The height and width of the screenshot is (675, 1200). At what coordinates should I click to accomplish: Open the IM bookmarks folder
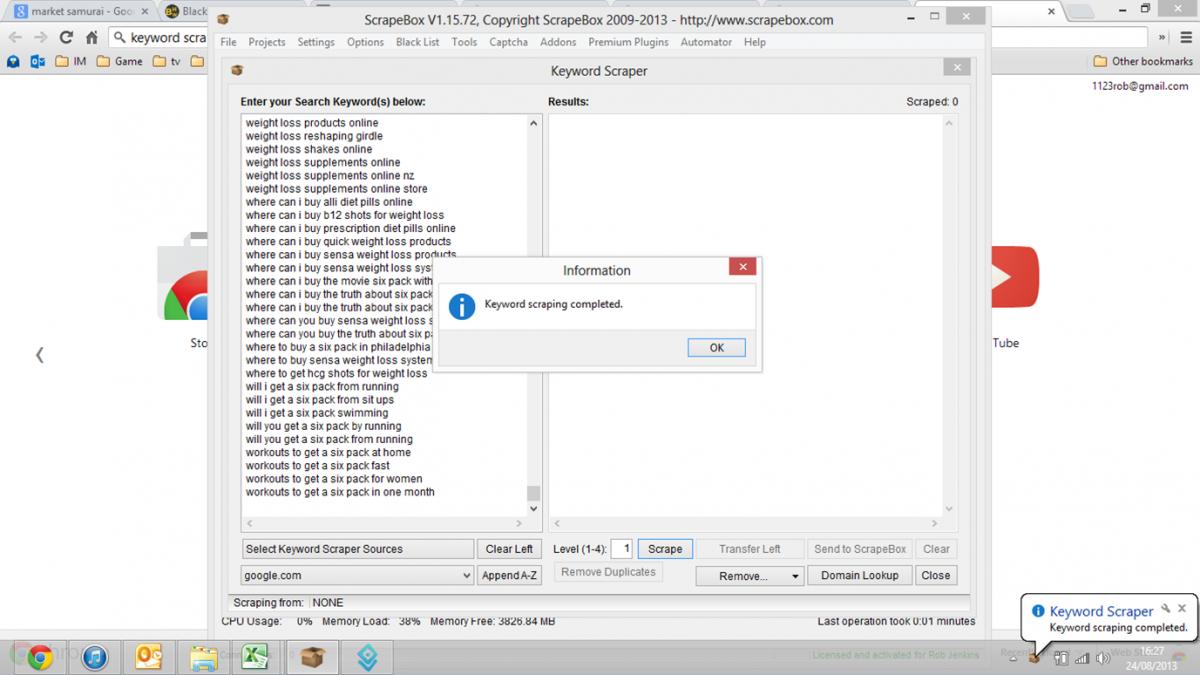(71, 61)
